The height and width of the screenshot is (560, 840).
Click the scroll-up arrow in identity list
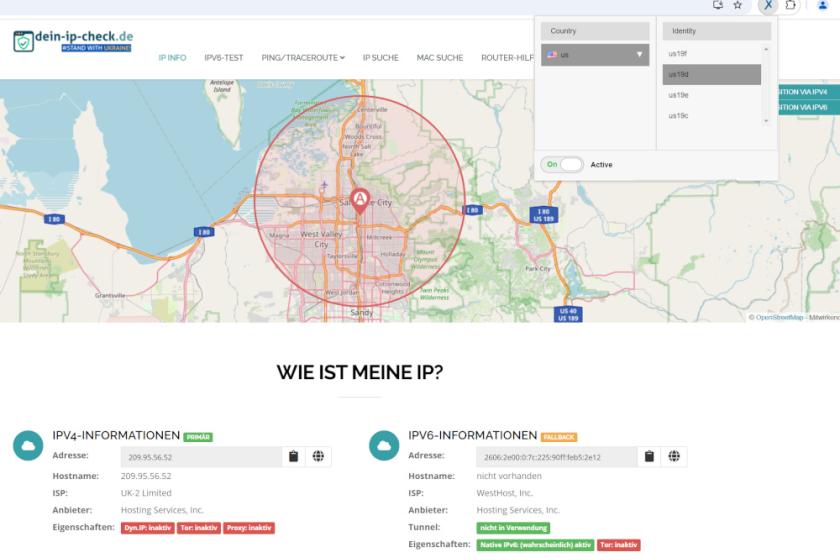pyautogui.click(x=766, y=49)
